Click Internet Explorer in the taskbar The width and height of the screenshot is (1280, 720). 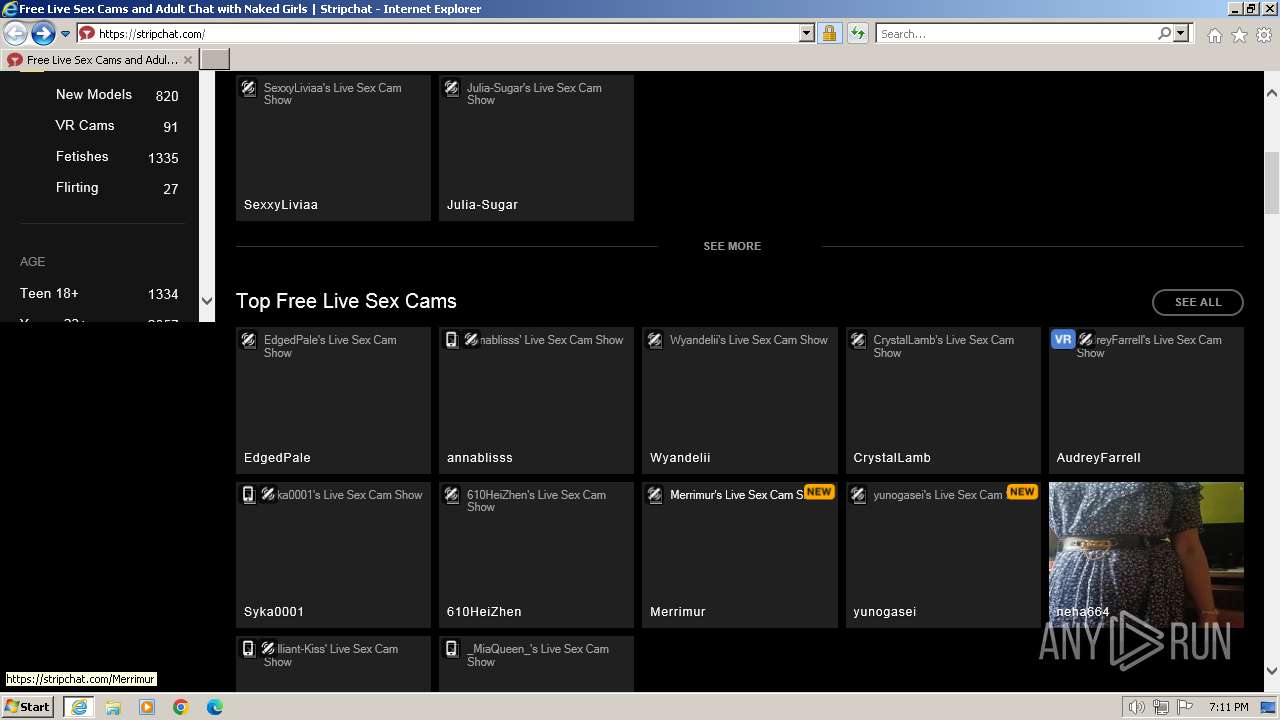click(78, 707)
